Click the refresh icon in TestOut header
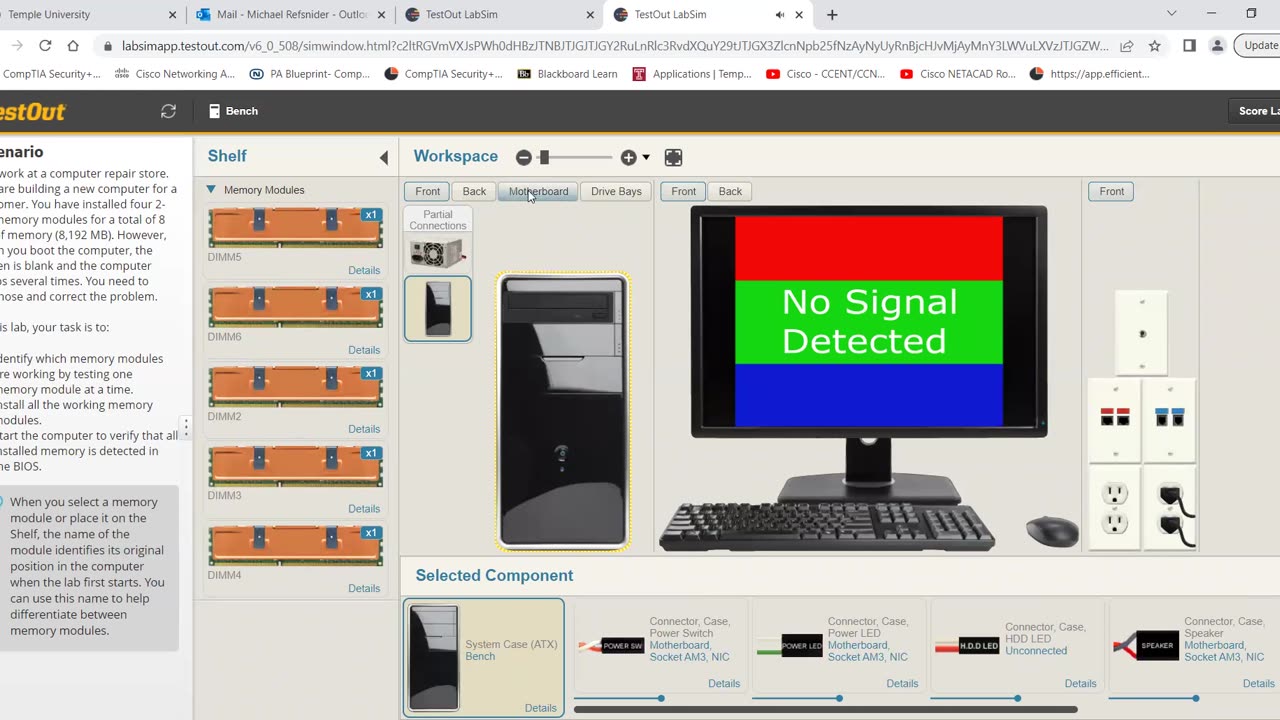Image resolution: width=1280 pixels, height=720 pixels. tap(168, 111)
